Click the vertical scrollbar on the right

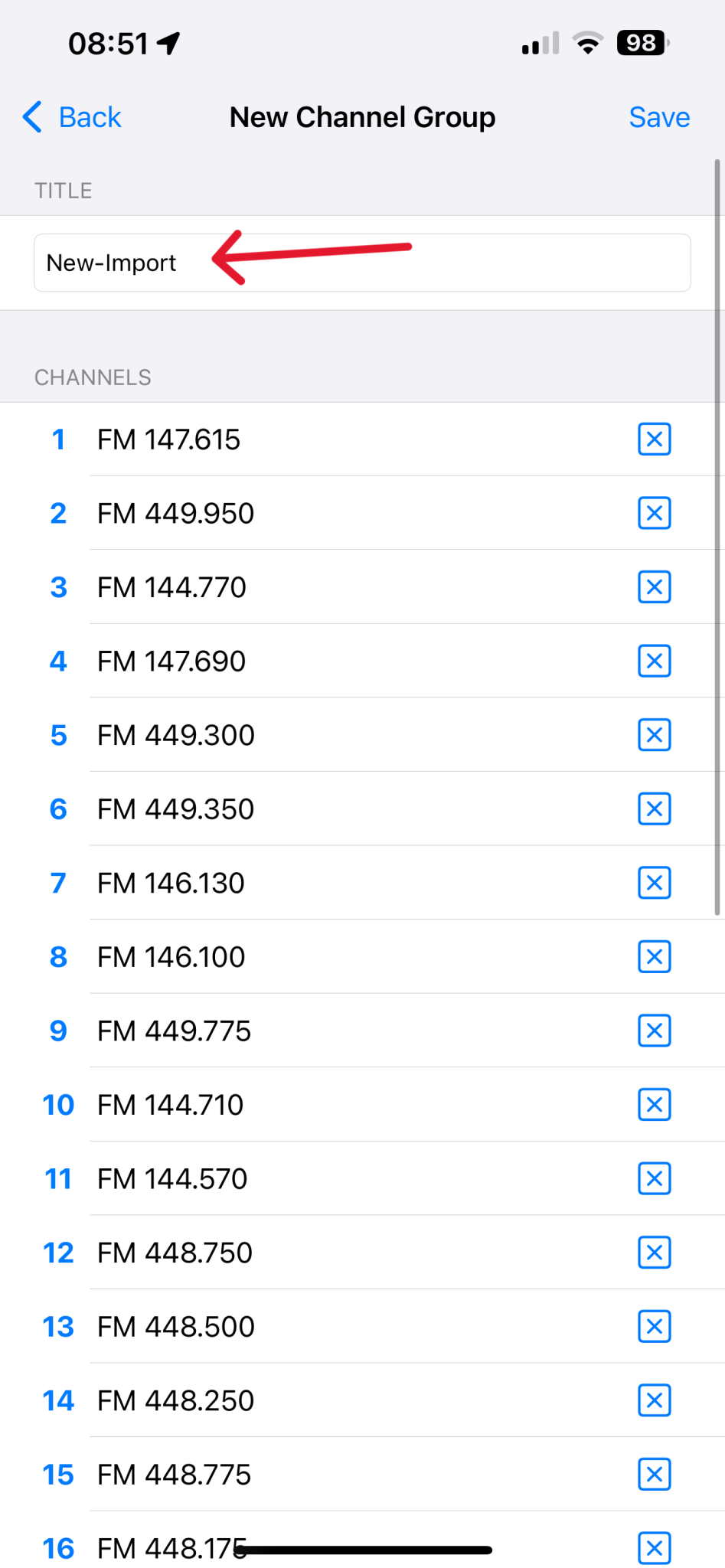pos(717,536)
